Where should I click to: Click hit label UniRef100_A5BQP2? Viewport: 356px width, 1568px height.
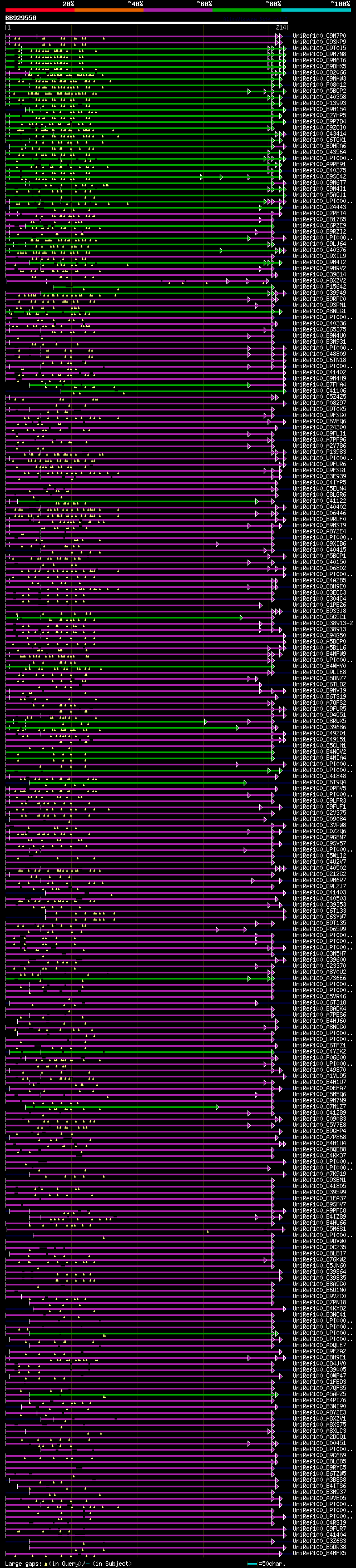click(x=319, y=91)
